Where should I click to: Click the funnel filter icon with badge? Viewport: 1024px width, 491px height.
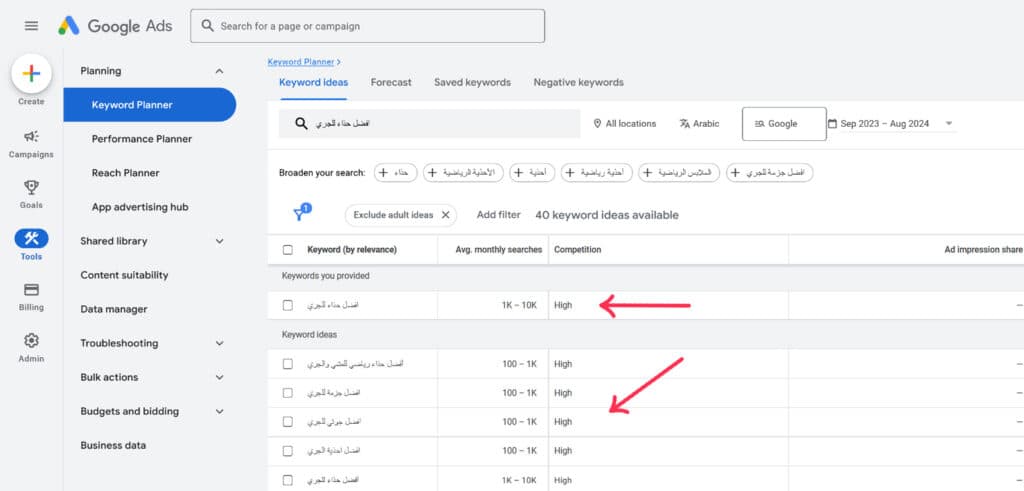click(x=302, y=213)
